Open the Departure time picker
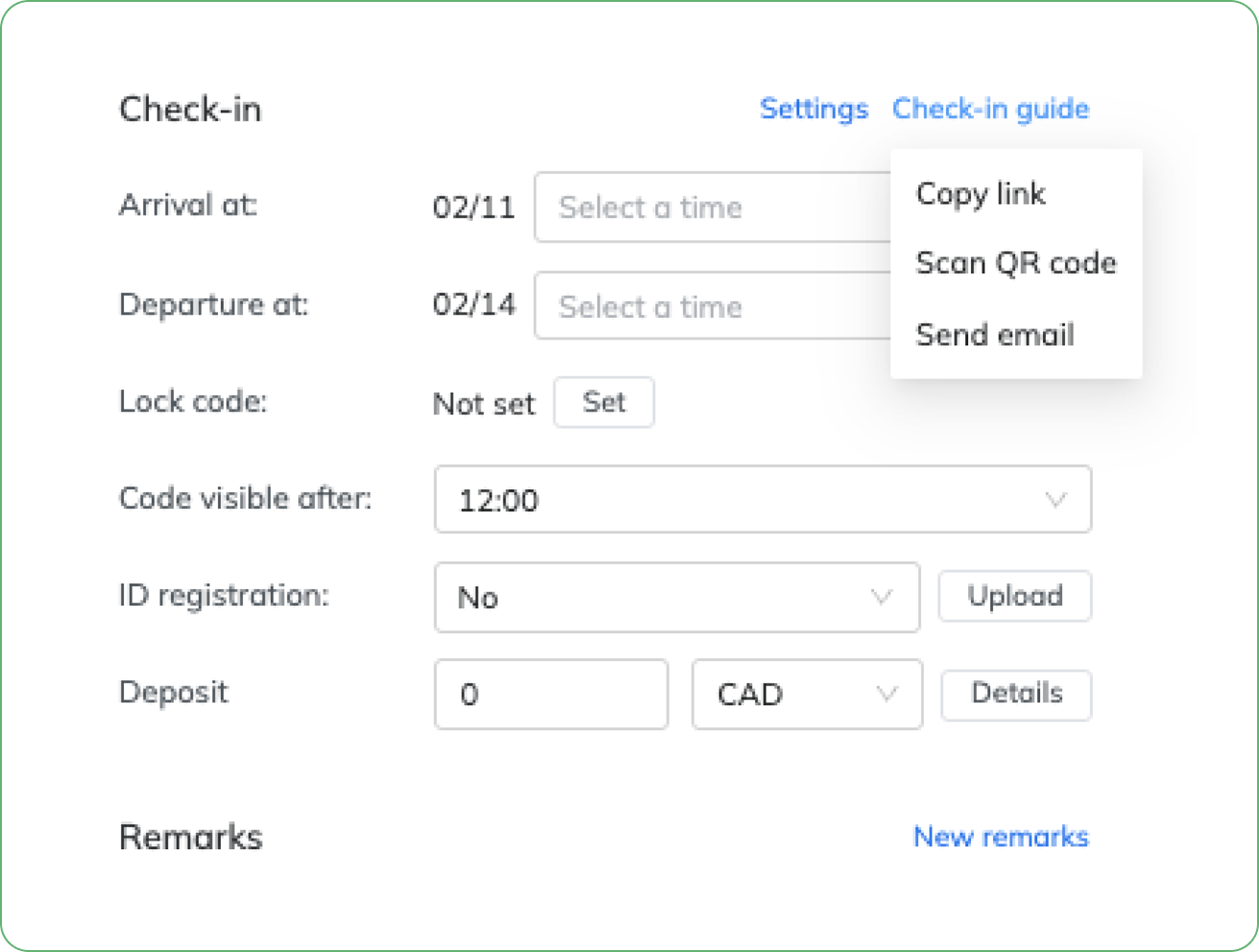 click(x=713, y=306)
